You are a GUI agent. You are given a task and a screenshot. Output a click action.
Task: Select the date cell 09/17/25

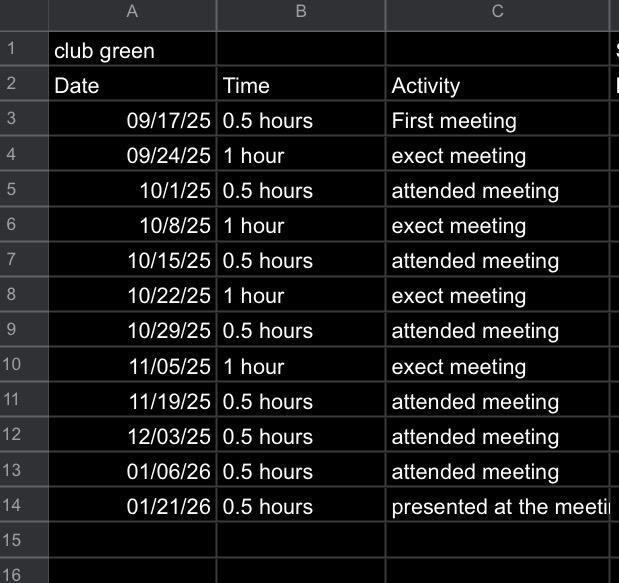[132, 121]
